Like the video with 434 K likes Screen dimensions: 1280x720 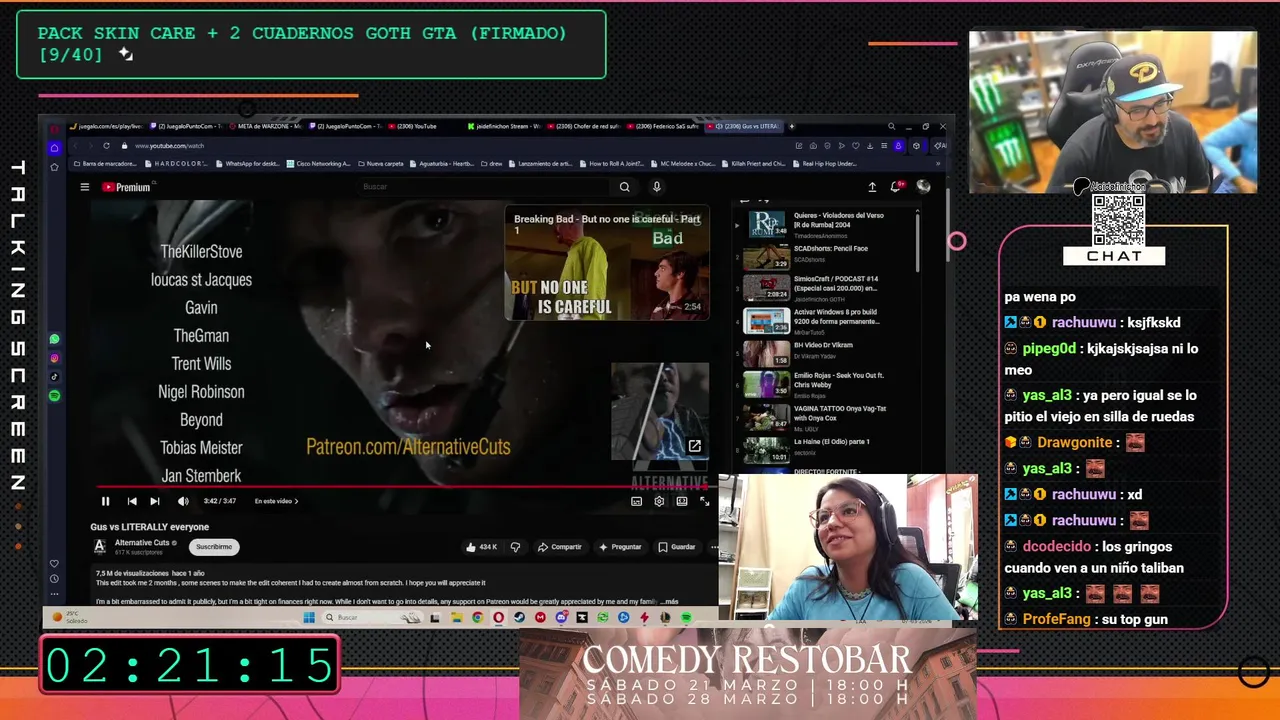(x=482, y=547)
